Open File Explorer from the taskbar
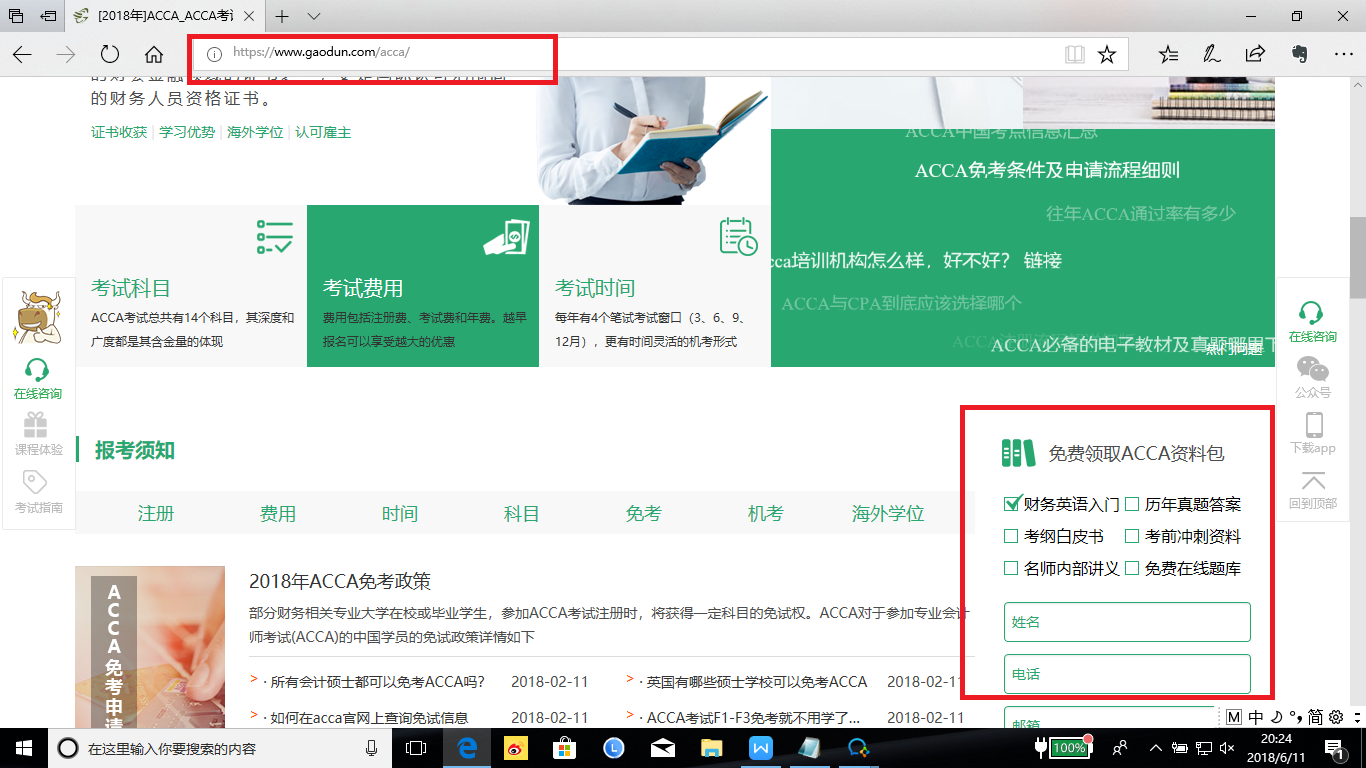Image resolution: width=1366 pixels, height=768 pixels. tap(711, 748)
